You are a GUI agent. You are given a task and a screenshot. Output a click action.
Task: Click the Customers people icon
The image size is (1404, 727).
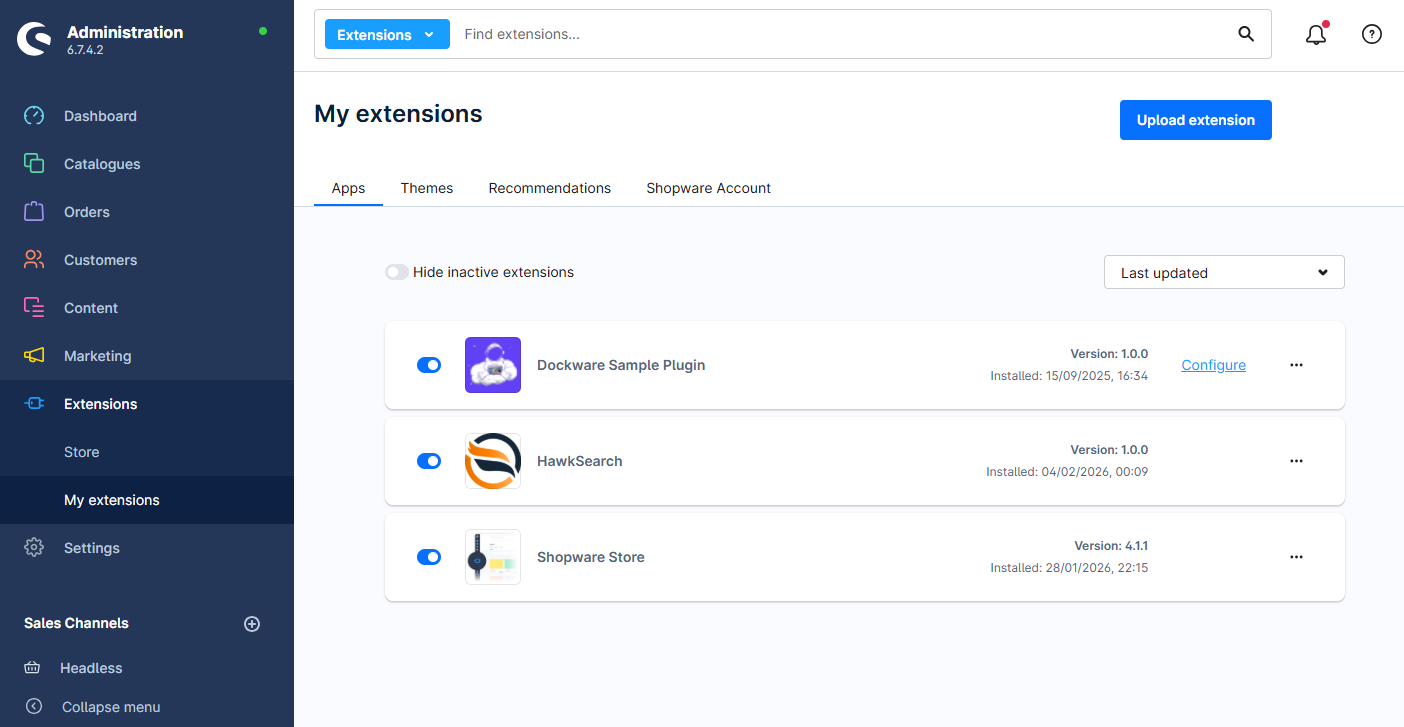point(34,260)
